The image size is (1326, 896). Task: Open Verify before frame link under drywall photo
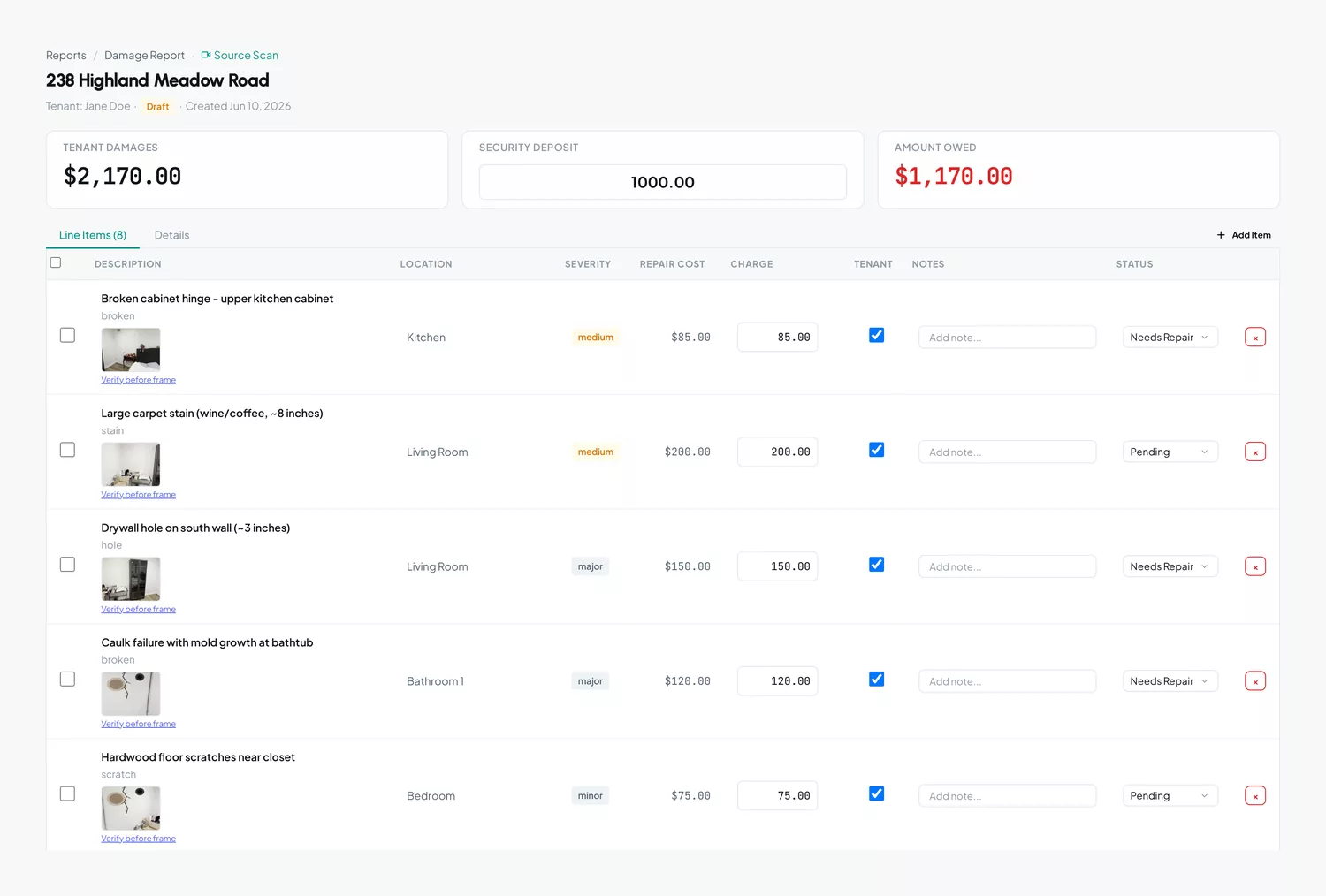139,609
